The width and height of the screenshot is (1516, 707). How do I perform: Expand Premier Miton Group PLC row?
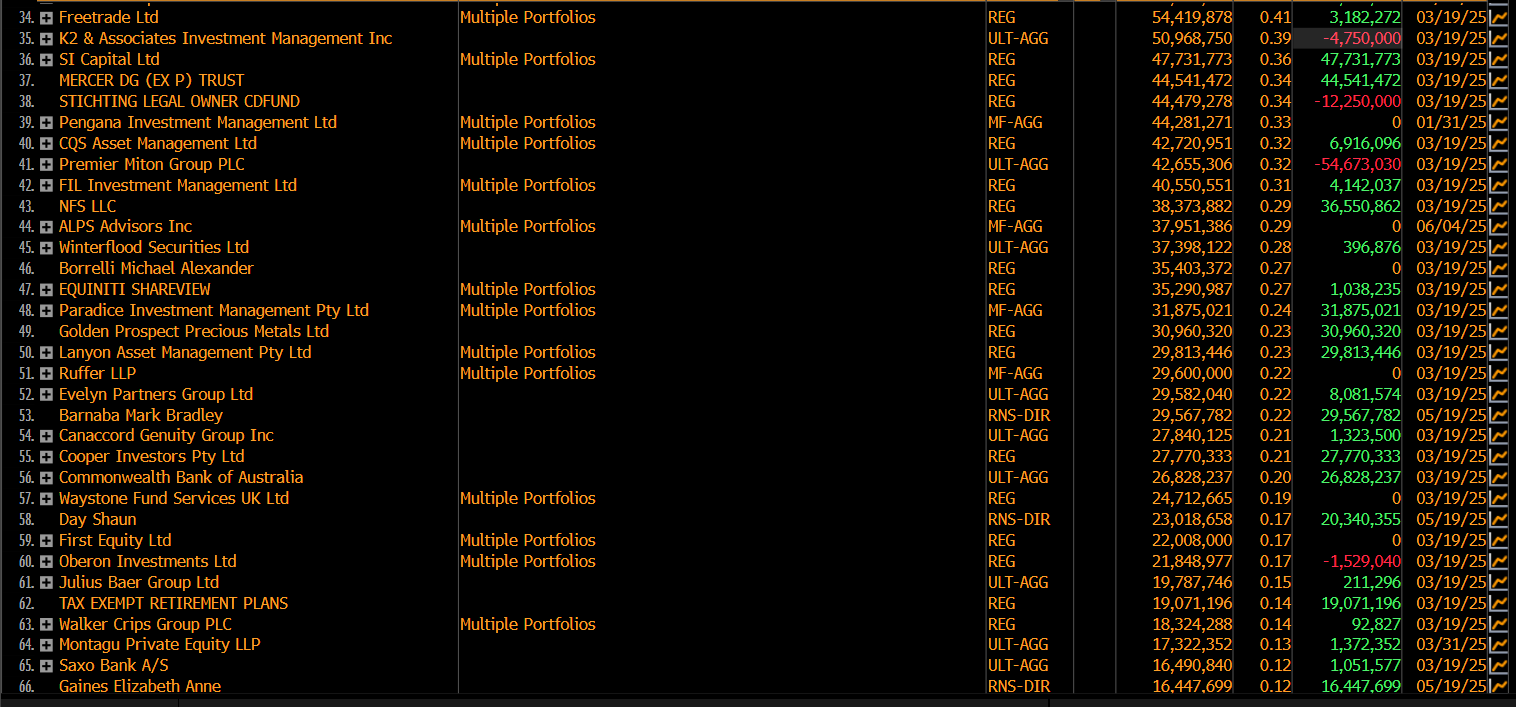[46, 164]
